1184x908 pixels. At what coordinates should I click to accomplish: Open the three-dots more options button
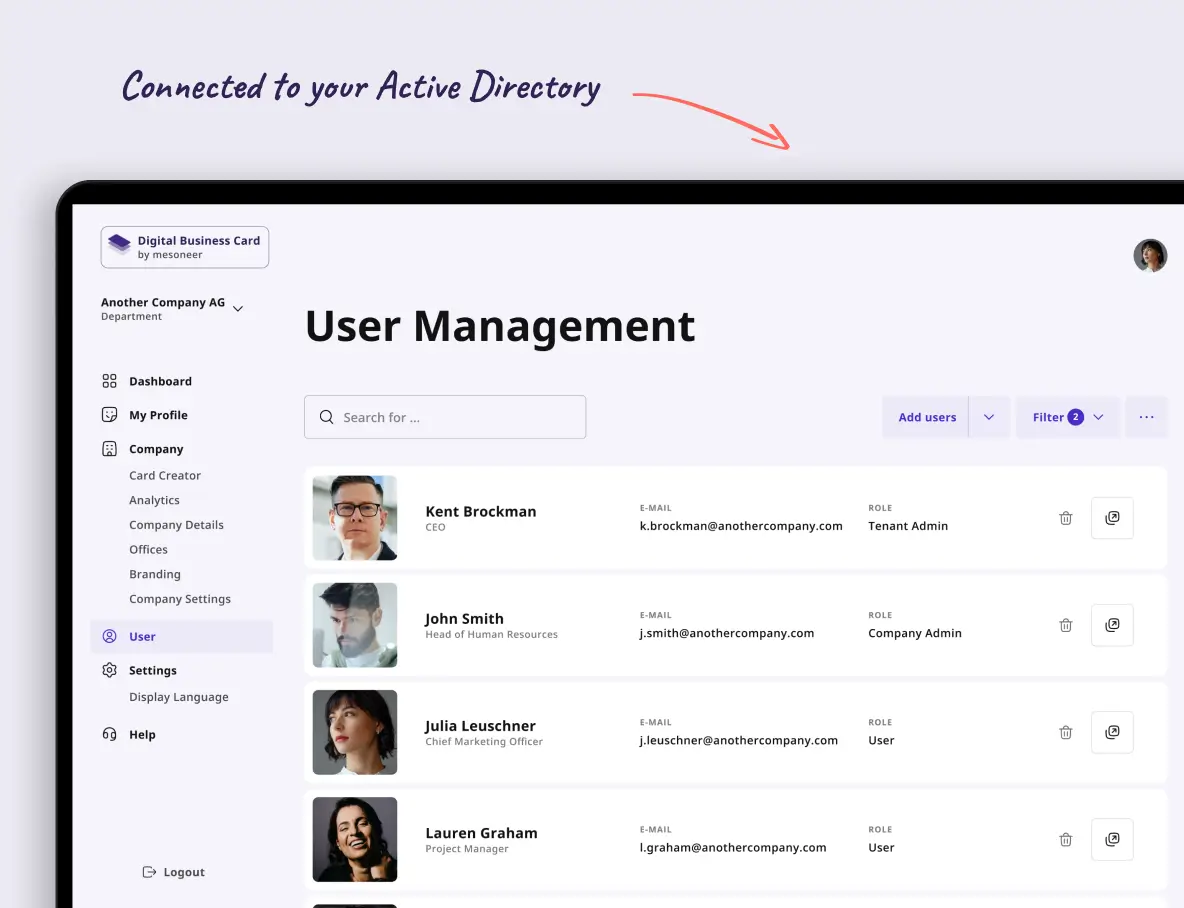pyautogui.click(x=1146, y=417)
